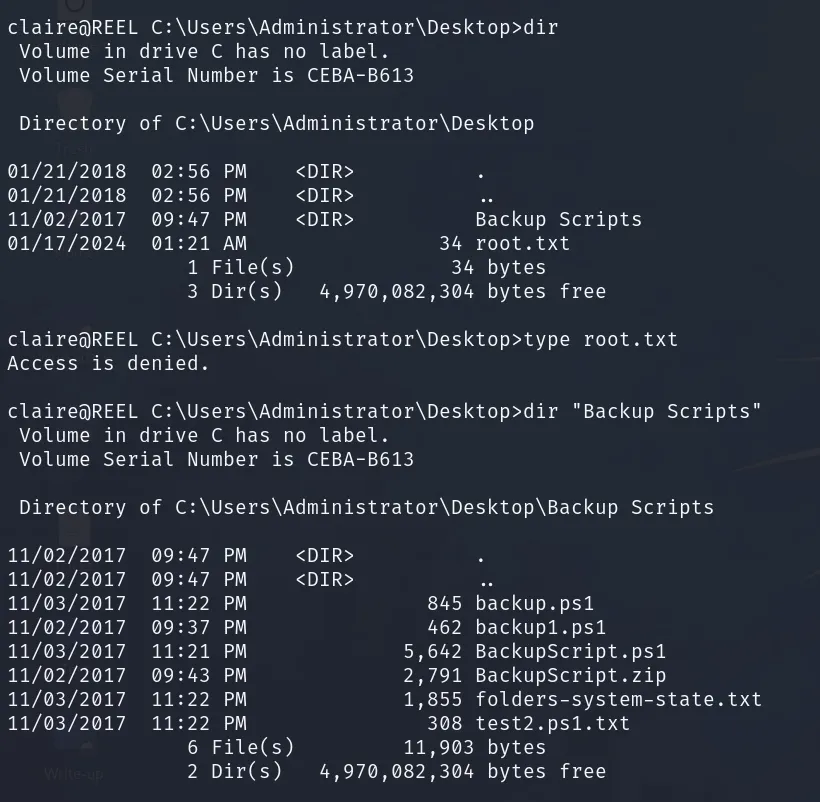Click the '1 File(s)' summary text

(x=241, y=268)
